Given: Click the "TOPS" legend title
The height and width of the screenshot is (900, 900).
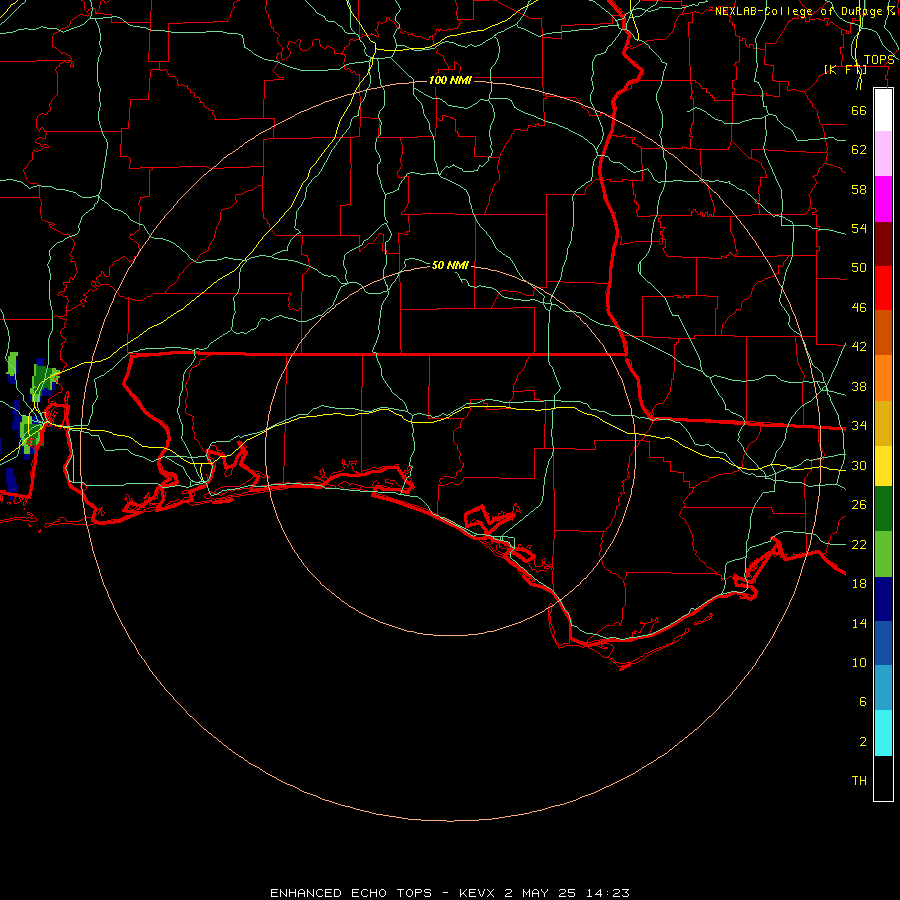Looking at the screenshot, I should click(x=879, y=60).
